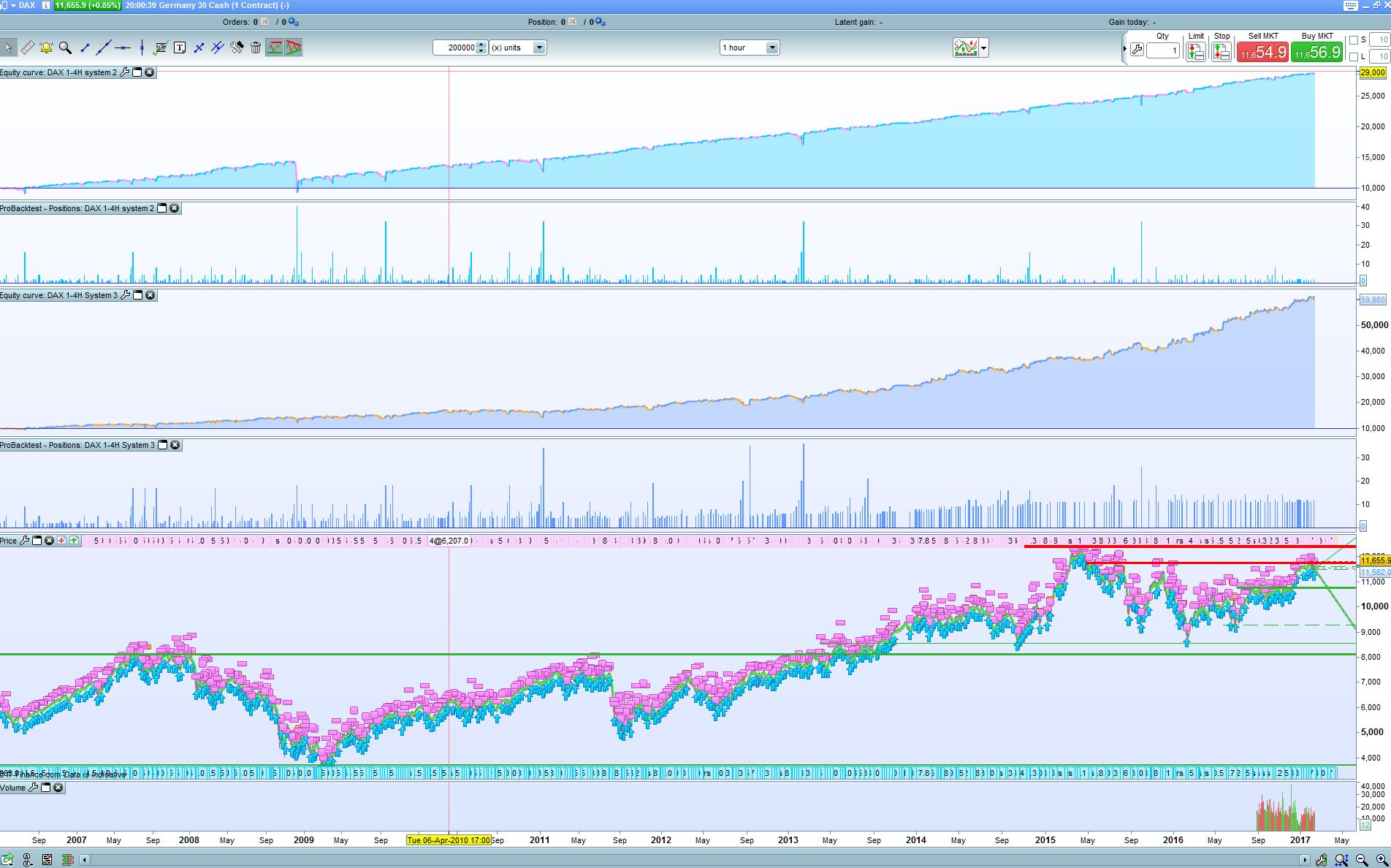Collapse the trading panel with the arrow
1391x868 pixels.
point(1124,49)
